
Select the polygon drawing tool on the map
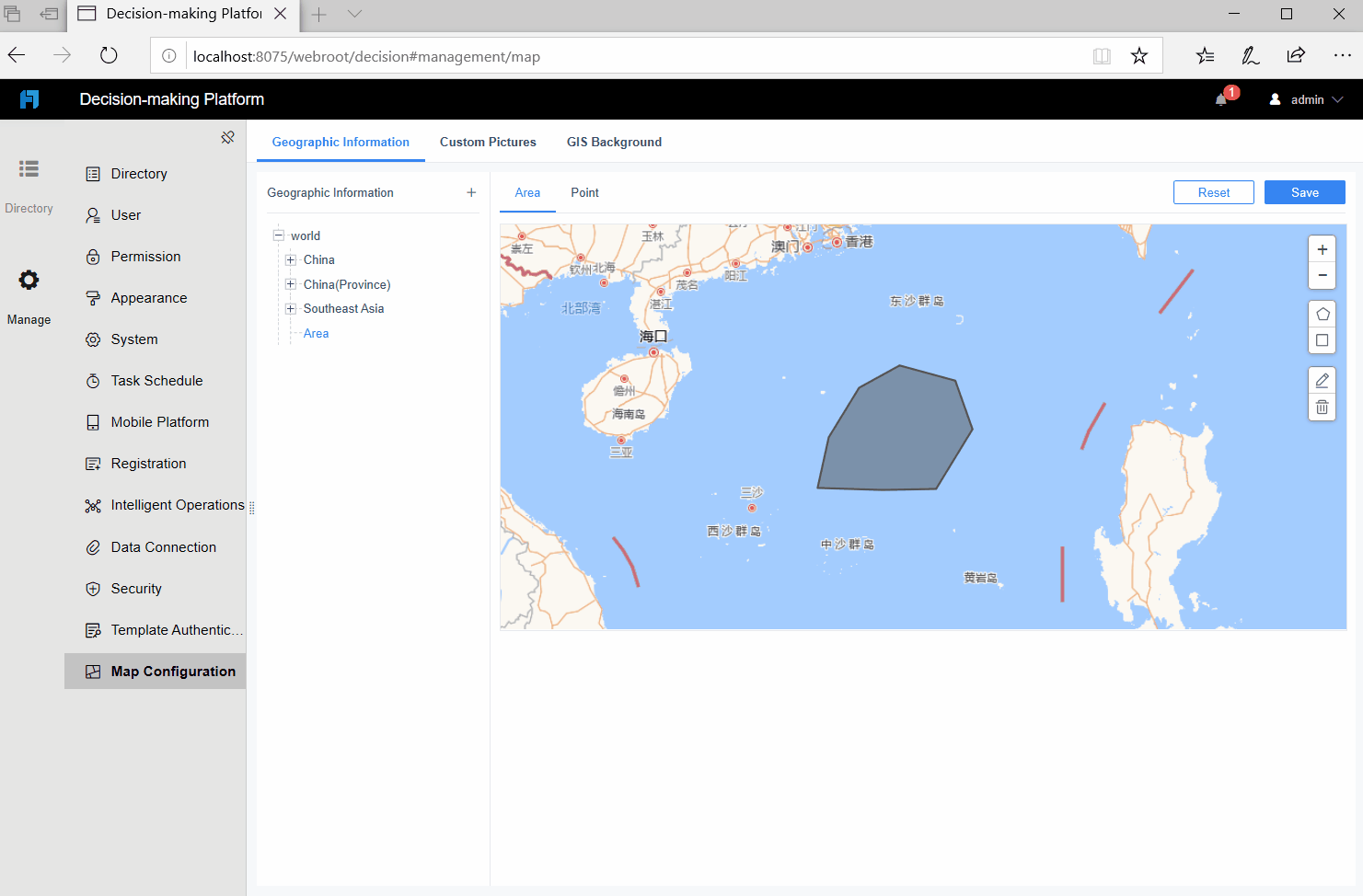(x=1322, y=313)
